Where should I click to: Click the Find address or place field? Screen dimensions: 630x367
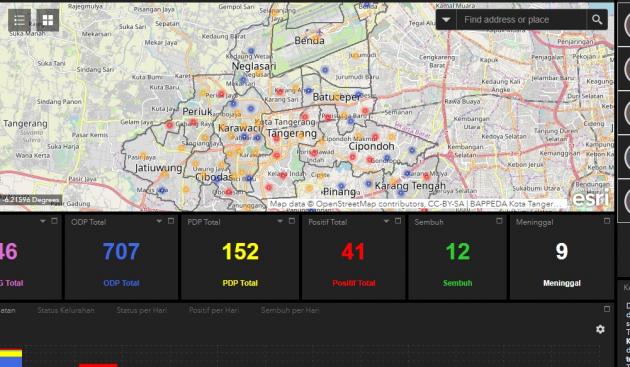click(521, 20)
